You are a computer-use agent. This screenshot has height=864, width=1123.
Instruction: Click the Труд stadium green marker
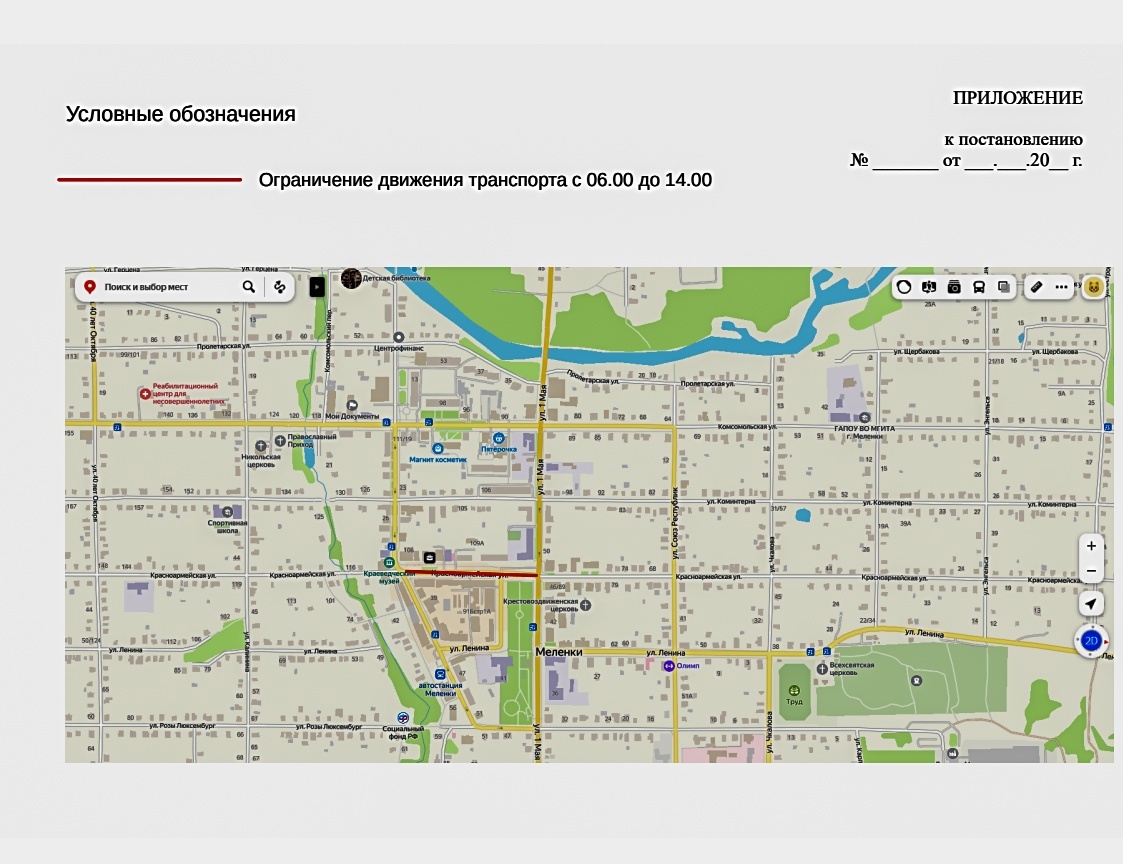(794, 691)
